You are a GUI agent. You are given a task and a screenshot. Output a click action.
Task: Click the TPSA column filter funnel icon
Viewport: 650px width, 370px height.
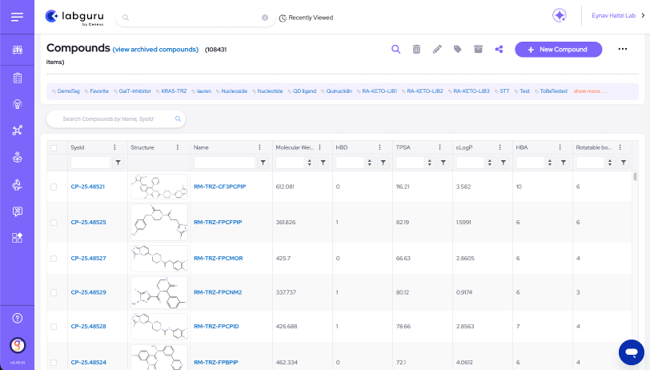click(443, 162)
